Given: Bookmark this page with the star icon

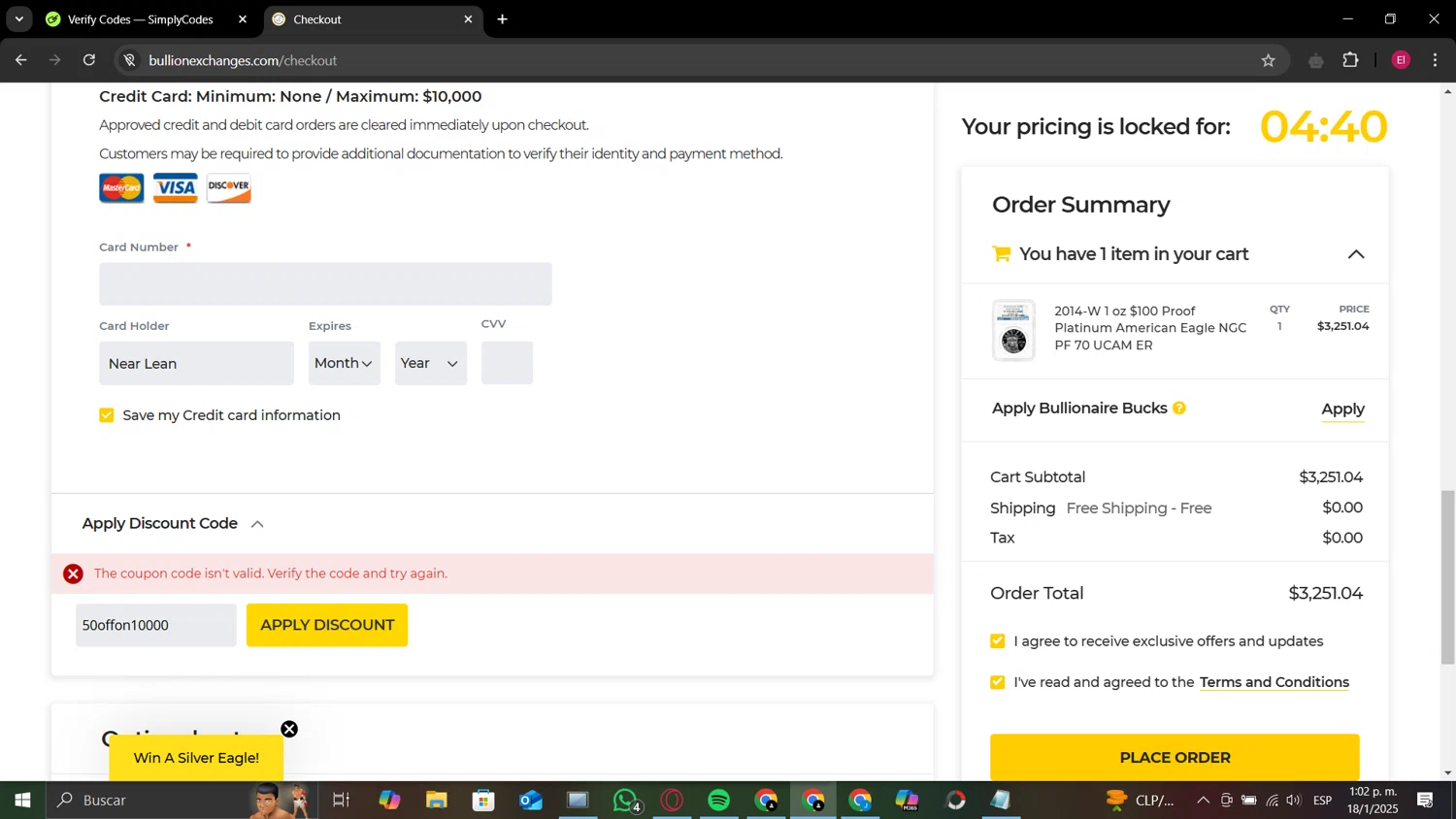Looking at the screenshot, I should pos(1268,60).
